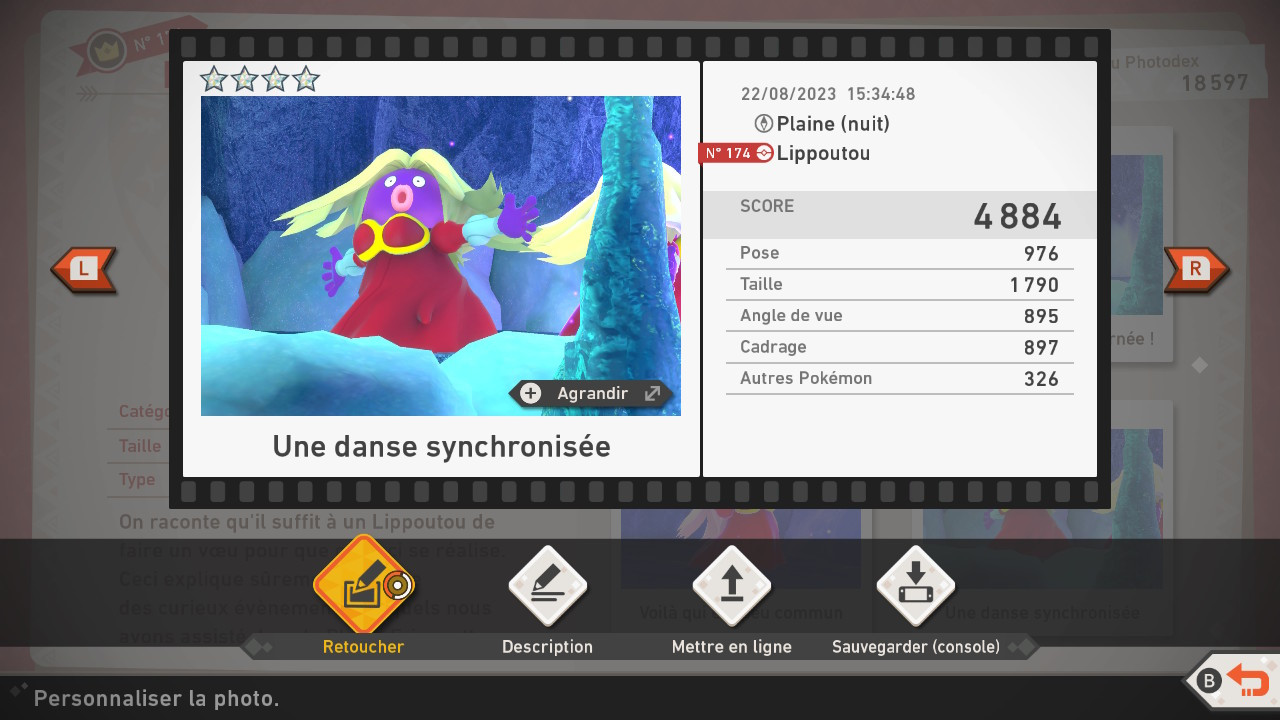The height and width of the screenshot is (720, 1280).
Task: Click the Agrandir expand arrows icon
Action: pos(652,393)
